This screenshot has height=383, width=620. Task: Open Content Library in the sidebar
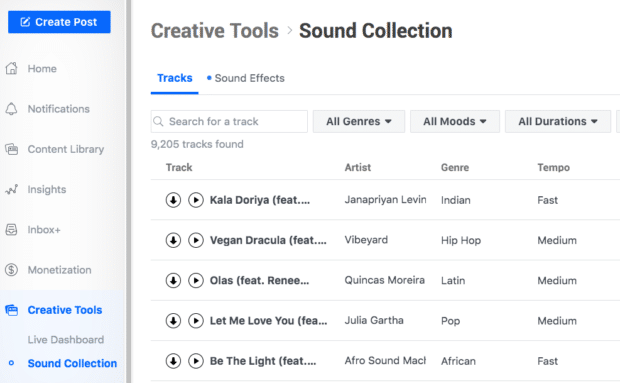[66, 149]
